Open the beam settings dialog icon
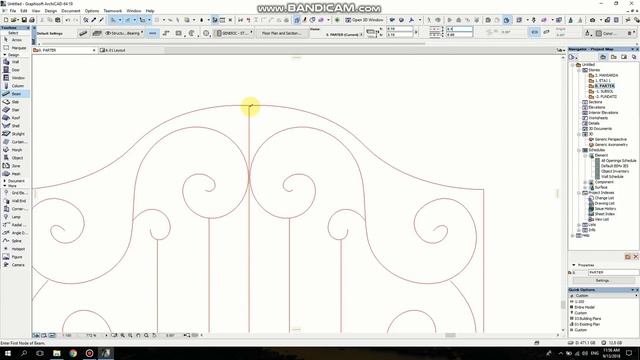Image resolution: width=640 pixels, height=360 pixels. pos(83,33)
